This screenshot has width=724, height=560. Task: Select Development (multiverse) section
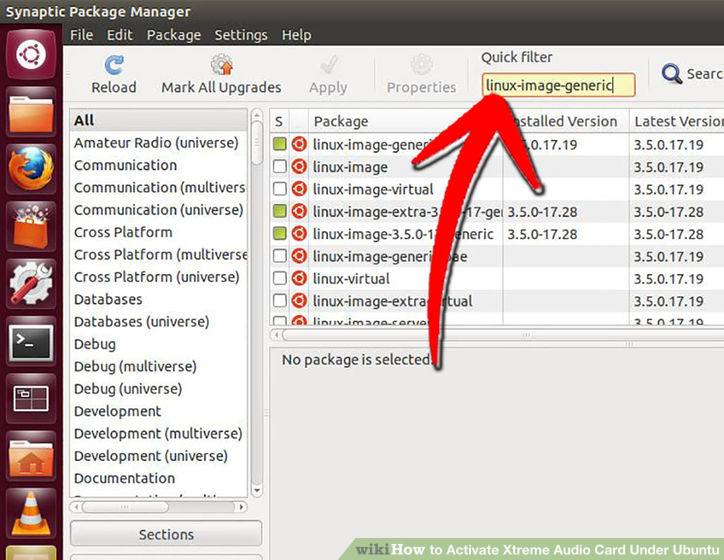pyautogui.click(x=158, y=434)
